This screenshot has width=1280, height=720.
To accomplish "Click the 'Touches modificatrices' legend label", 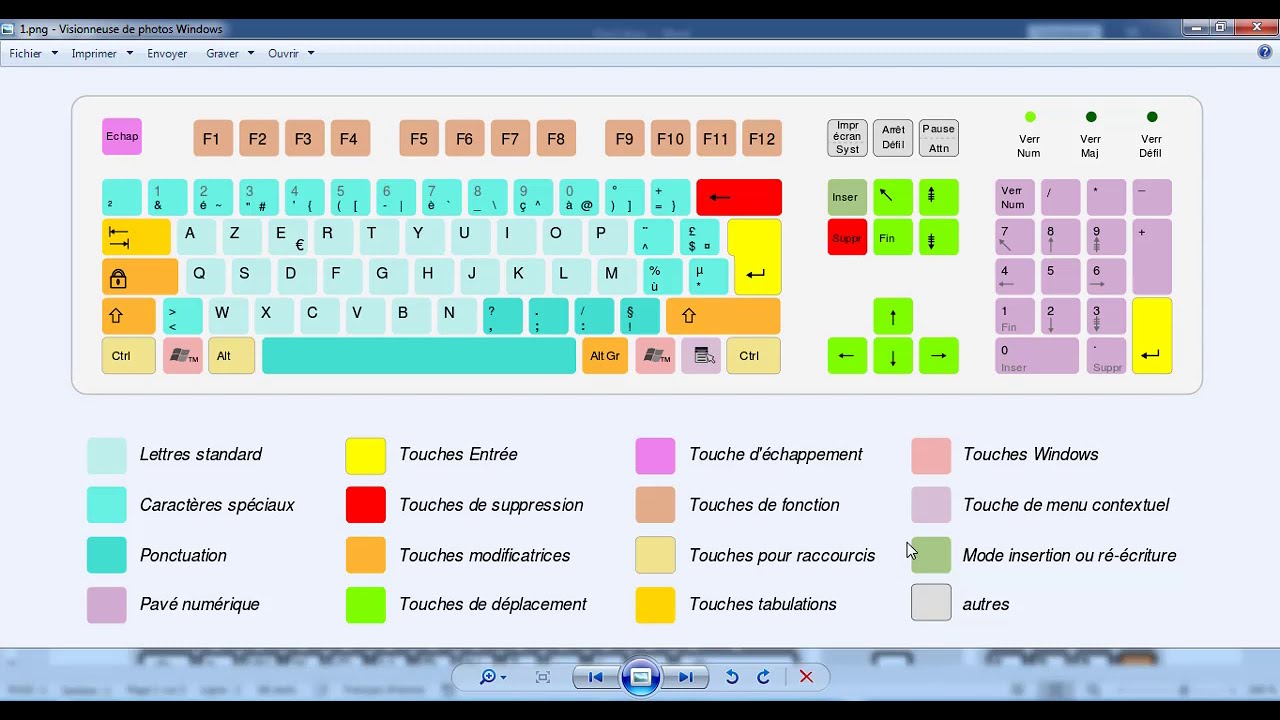I will point(485,555).
